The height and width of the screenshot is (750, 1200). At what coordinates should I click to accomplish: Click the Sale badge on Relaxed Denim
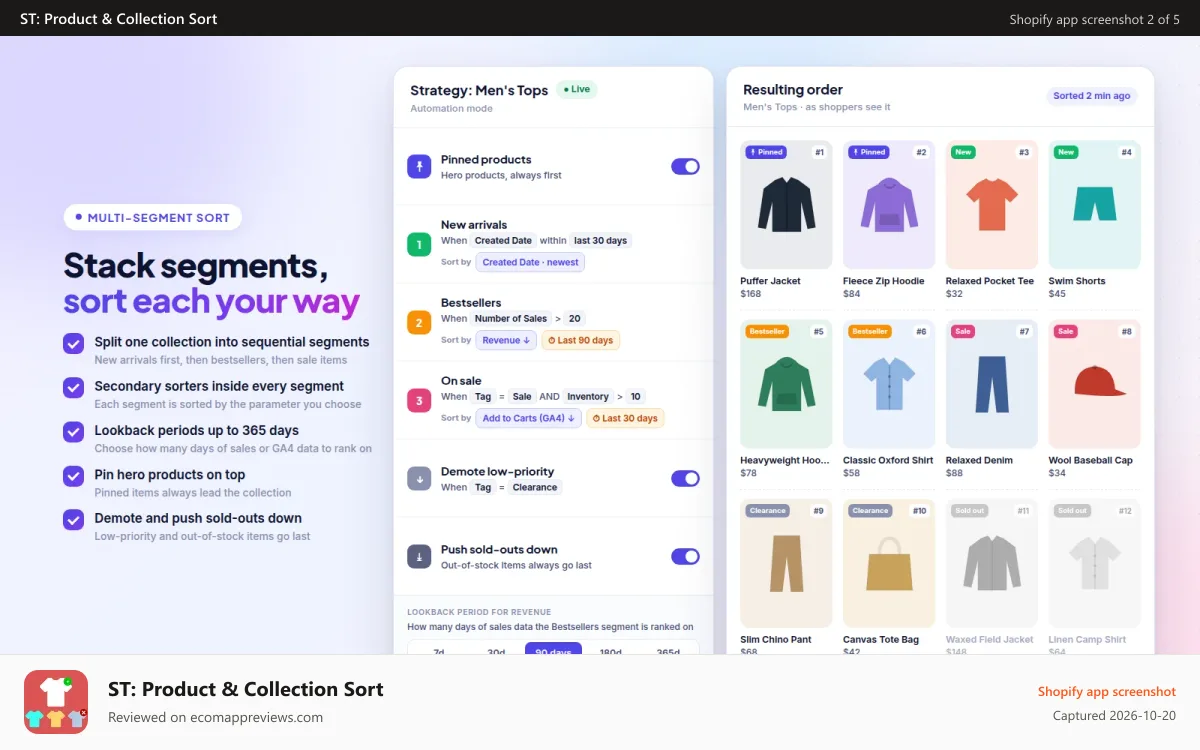point(963,331)
